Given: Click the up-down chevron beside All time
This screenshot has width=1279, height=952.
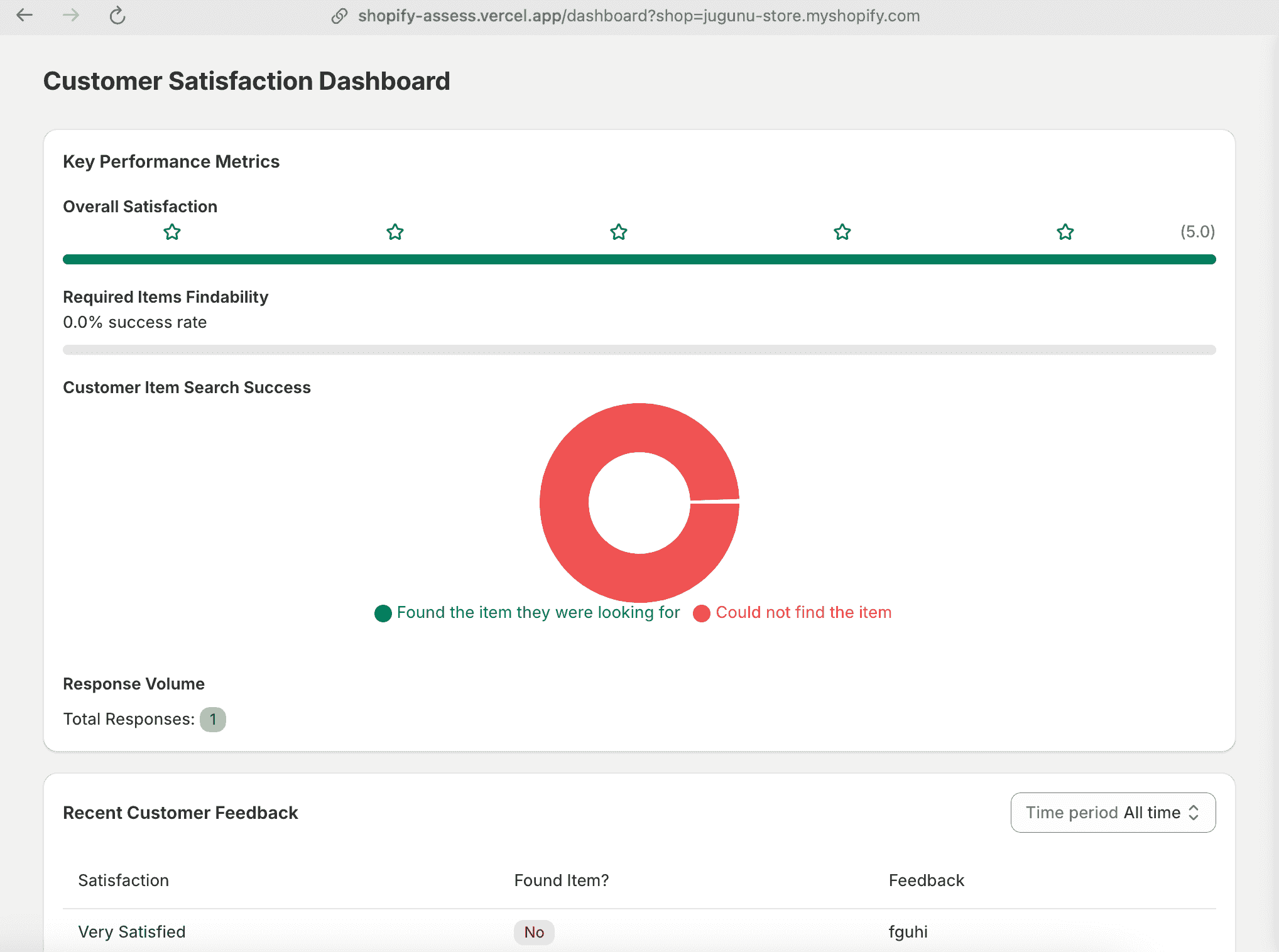Looking at the screenshot, I should point(1194,813).
